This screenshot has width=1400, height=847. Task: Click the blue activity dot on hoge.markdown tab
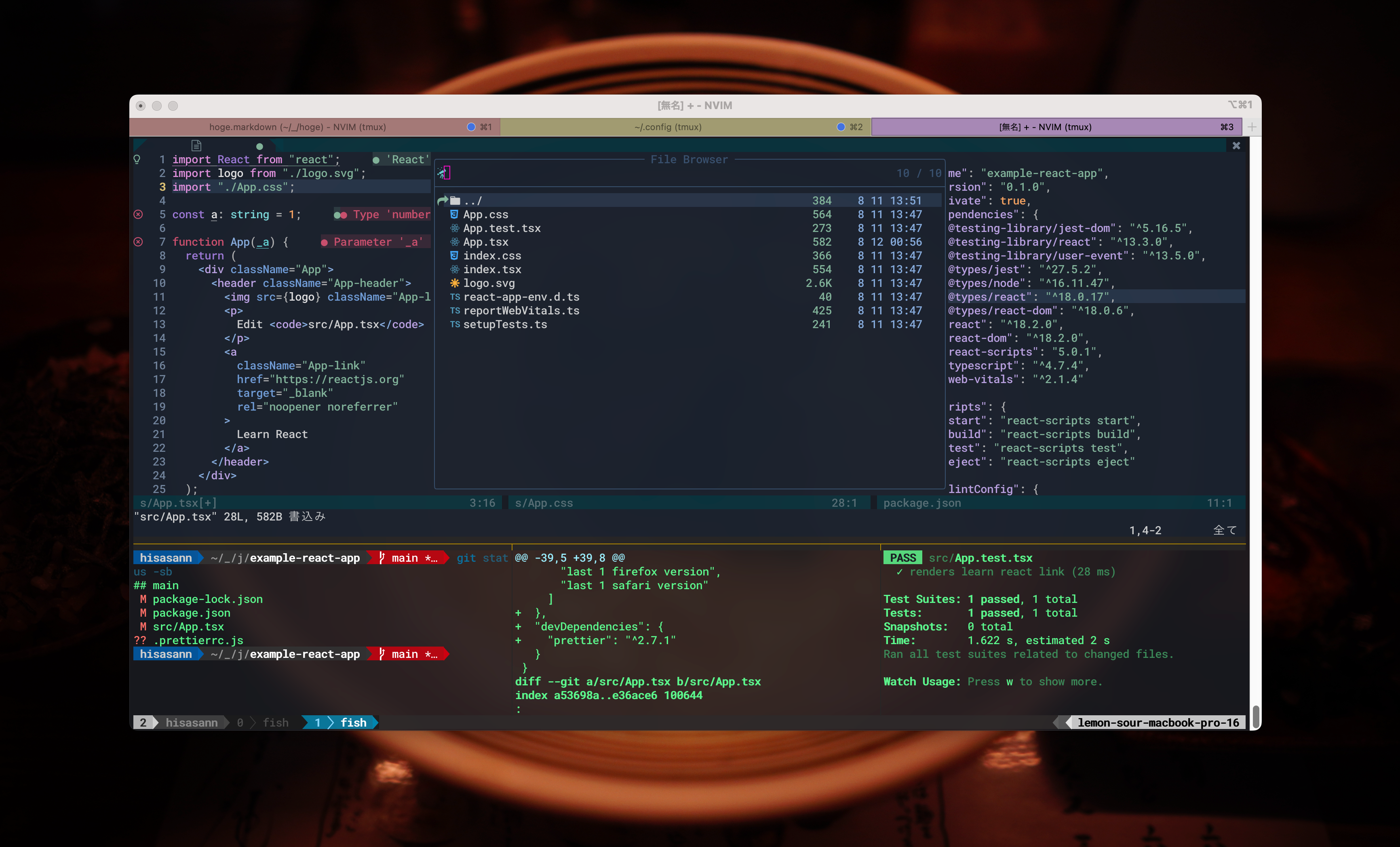click(x=470, y=126)
